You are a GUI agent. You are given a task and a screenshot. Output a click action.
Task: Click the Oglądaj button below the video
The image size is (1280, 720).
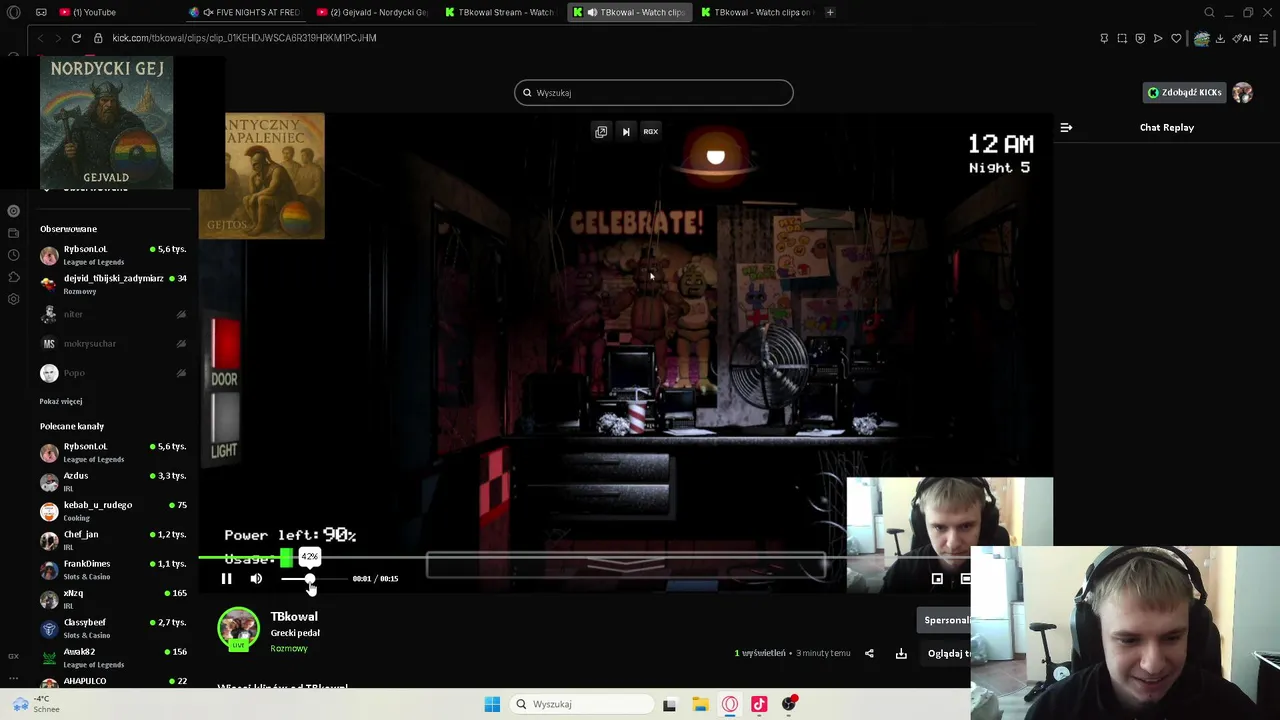click(x=948, y=654)
